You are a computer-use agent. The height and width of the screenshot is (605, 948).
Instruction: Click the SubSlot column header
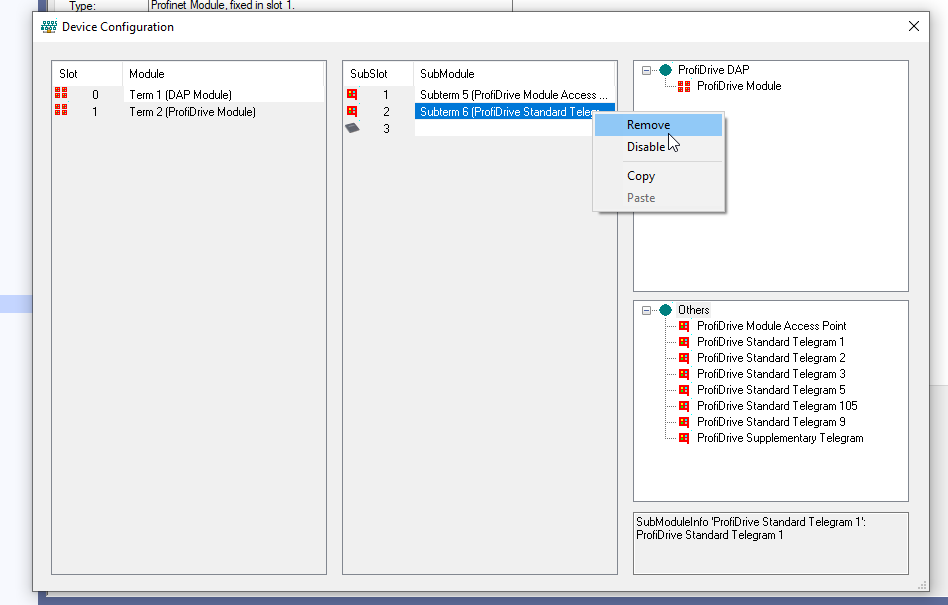click(378, 74)
